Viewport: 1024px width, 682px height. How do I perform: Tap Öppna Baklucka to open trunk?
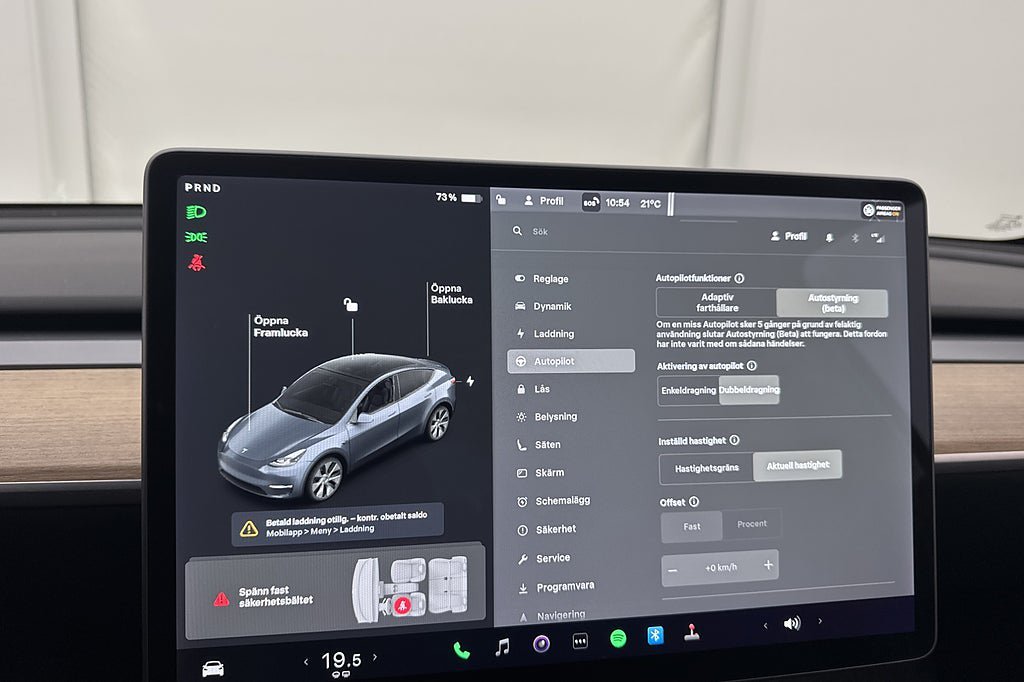point(451,293)
